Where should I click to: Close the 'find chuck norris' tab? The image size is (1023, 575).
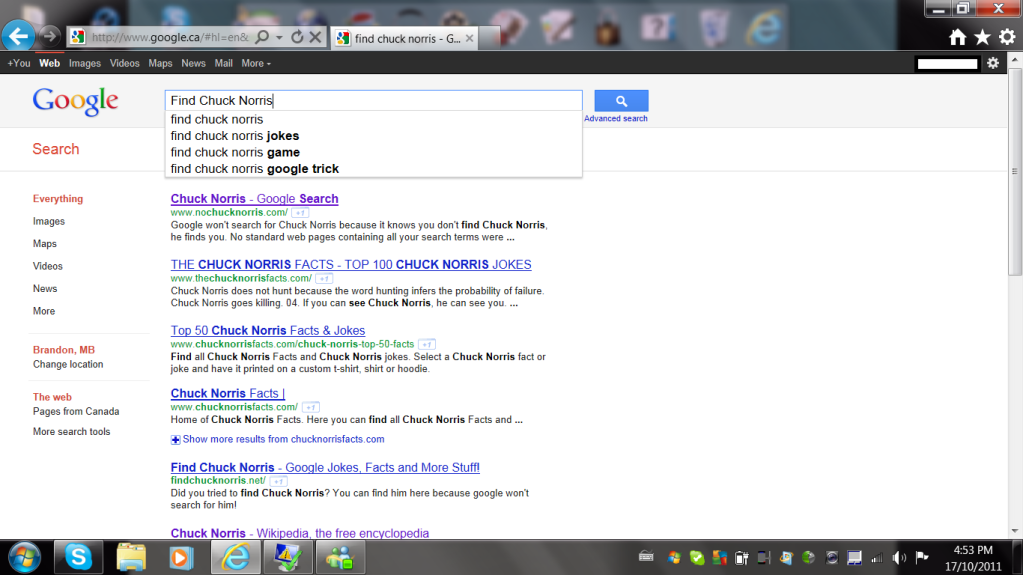(x=469, y=39)
